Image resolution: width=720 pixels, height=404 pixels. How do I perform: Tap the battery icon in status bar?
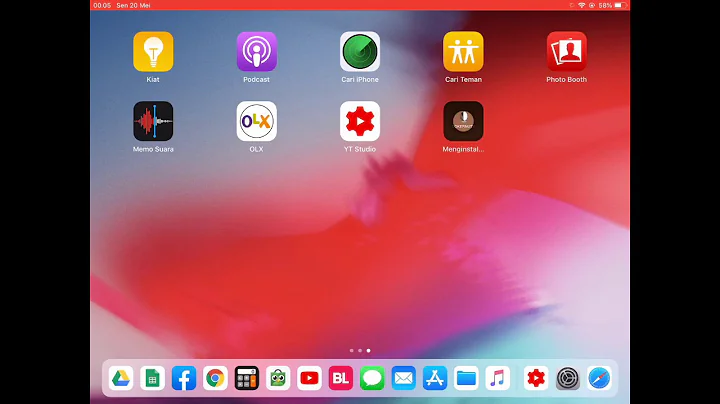(x=620, y=6)
